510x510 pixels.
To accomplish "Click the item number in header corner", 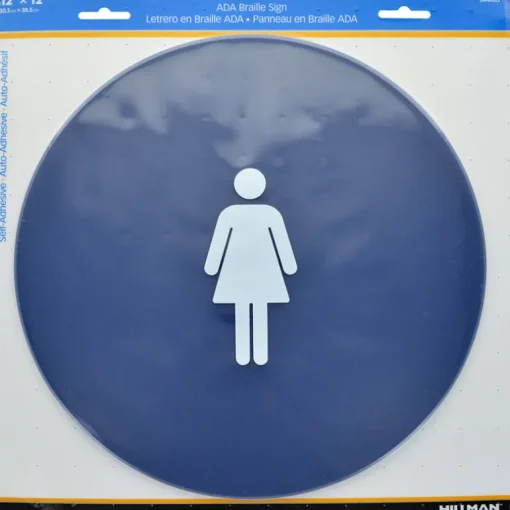I will point(489,1).
